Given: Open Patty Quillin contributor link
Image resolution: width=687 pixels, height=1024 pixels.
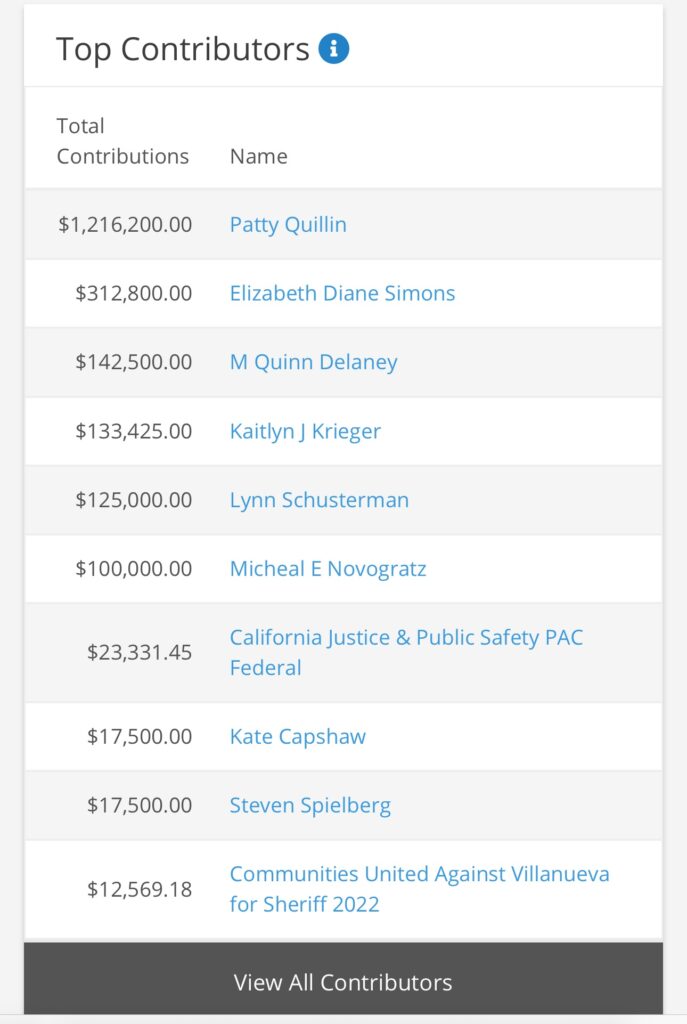Looking at the screenshot, I should [x=288, y=224].
